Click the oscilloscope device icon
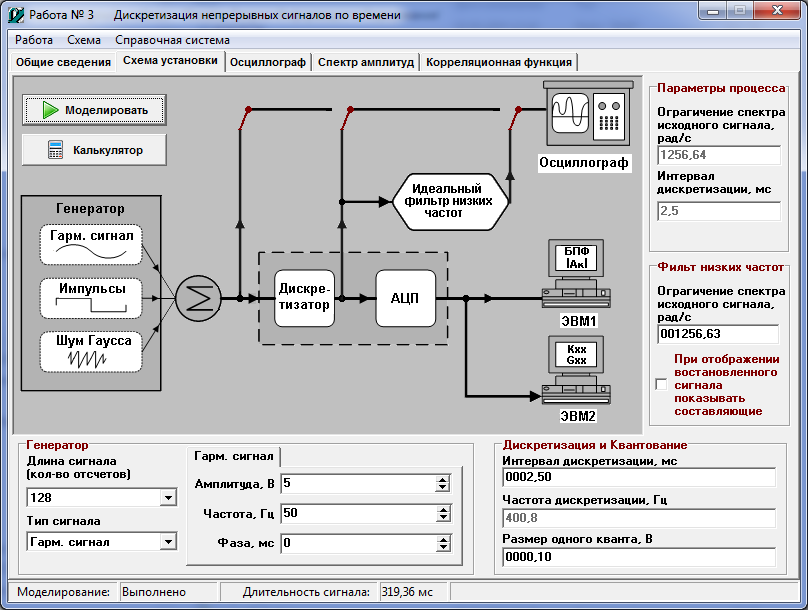Screen dimensions: 808x610 pos(587,114)
